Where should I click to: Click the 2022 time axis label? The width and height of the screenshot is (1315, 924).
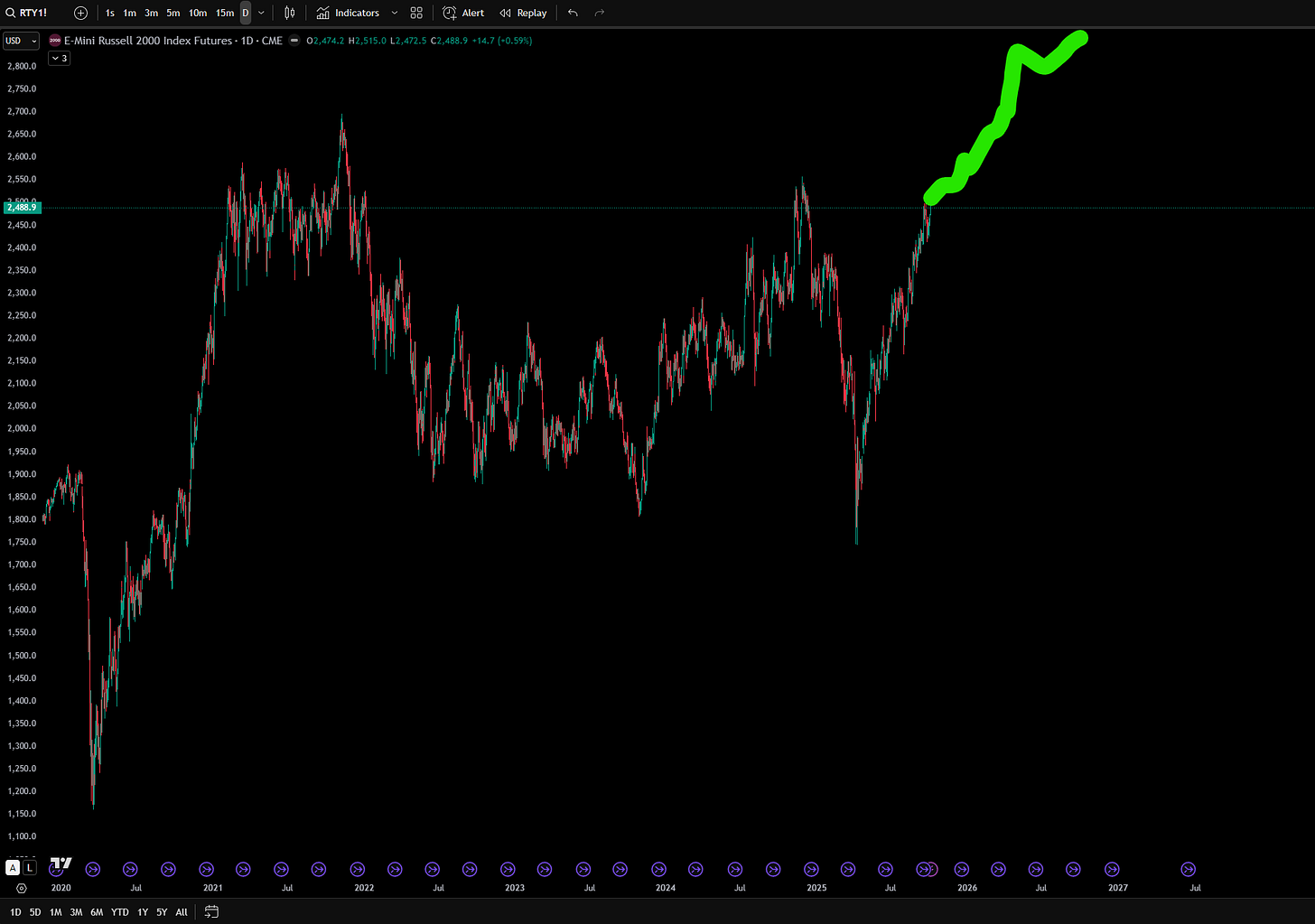[364, 888]
